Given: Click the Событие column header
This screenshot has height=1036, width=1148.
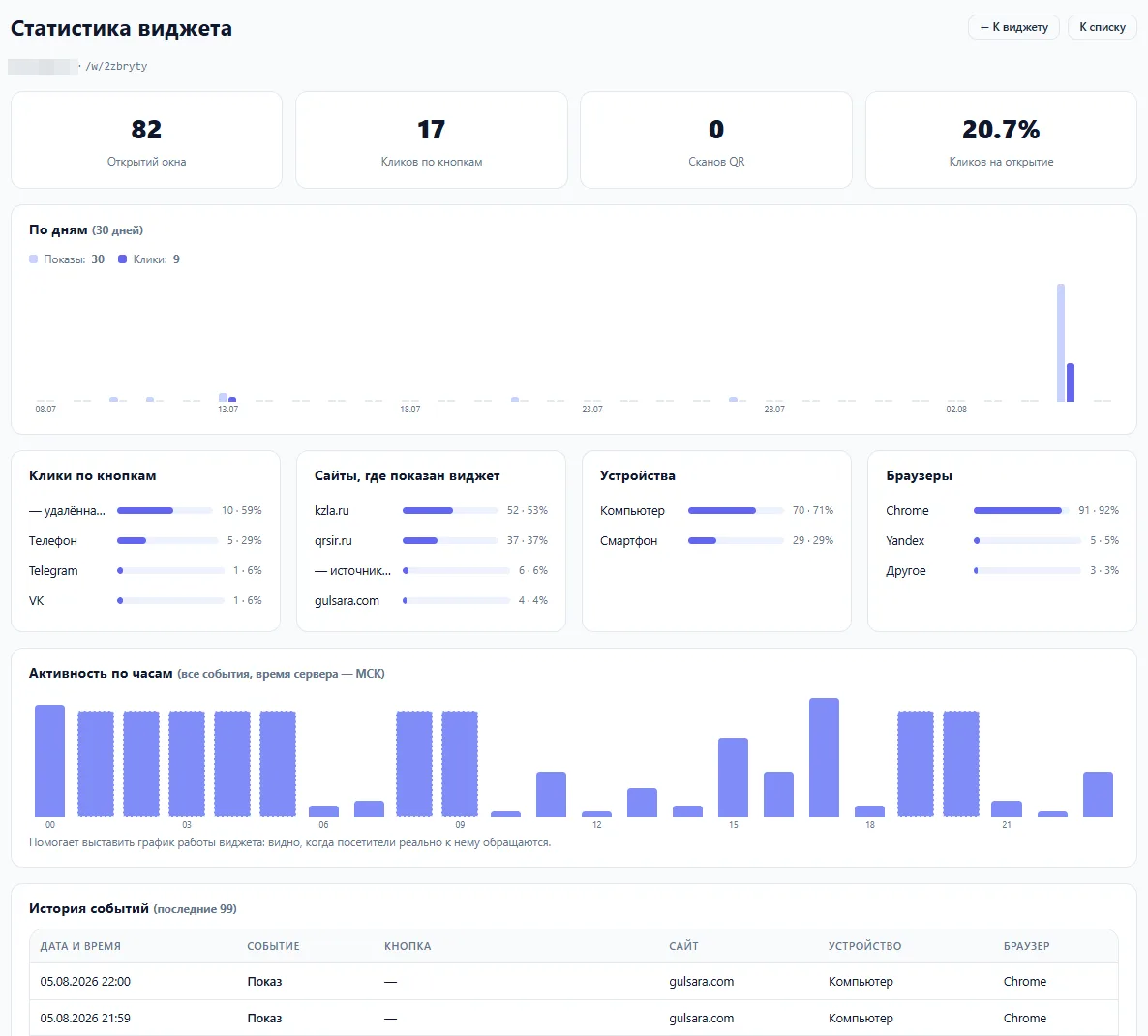Looking at the screenshot, I should 273,946.
